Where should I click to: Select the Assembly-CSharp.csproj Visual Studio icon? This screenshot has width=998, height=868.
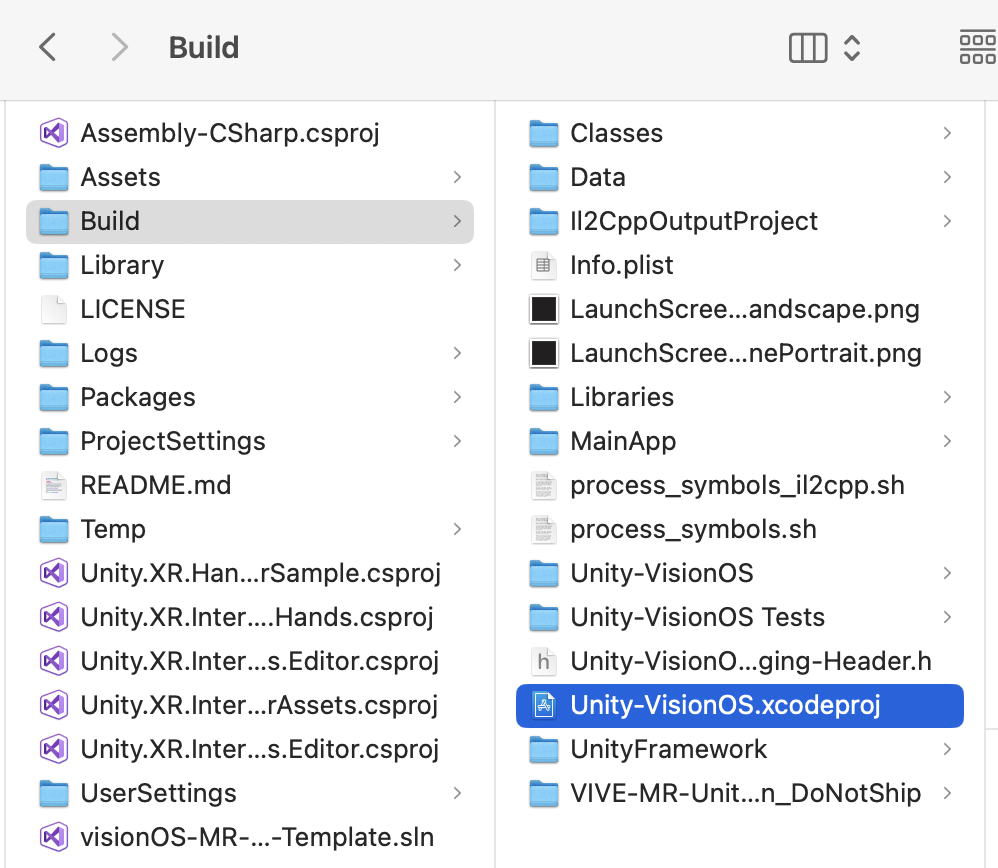(54, 133)
